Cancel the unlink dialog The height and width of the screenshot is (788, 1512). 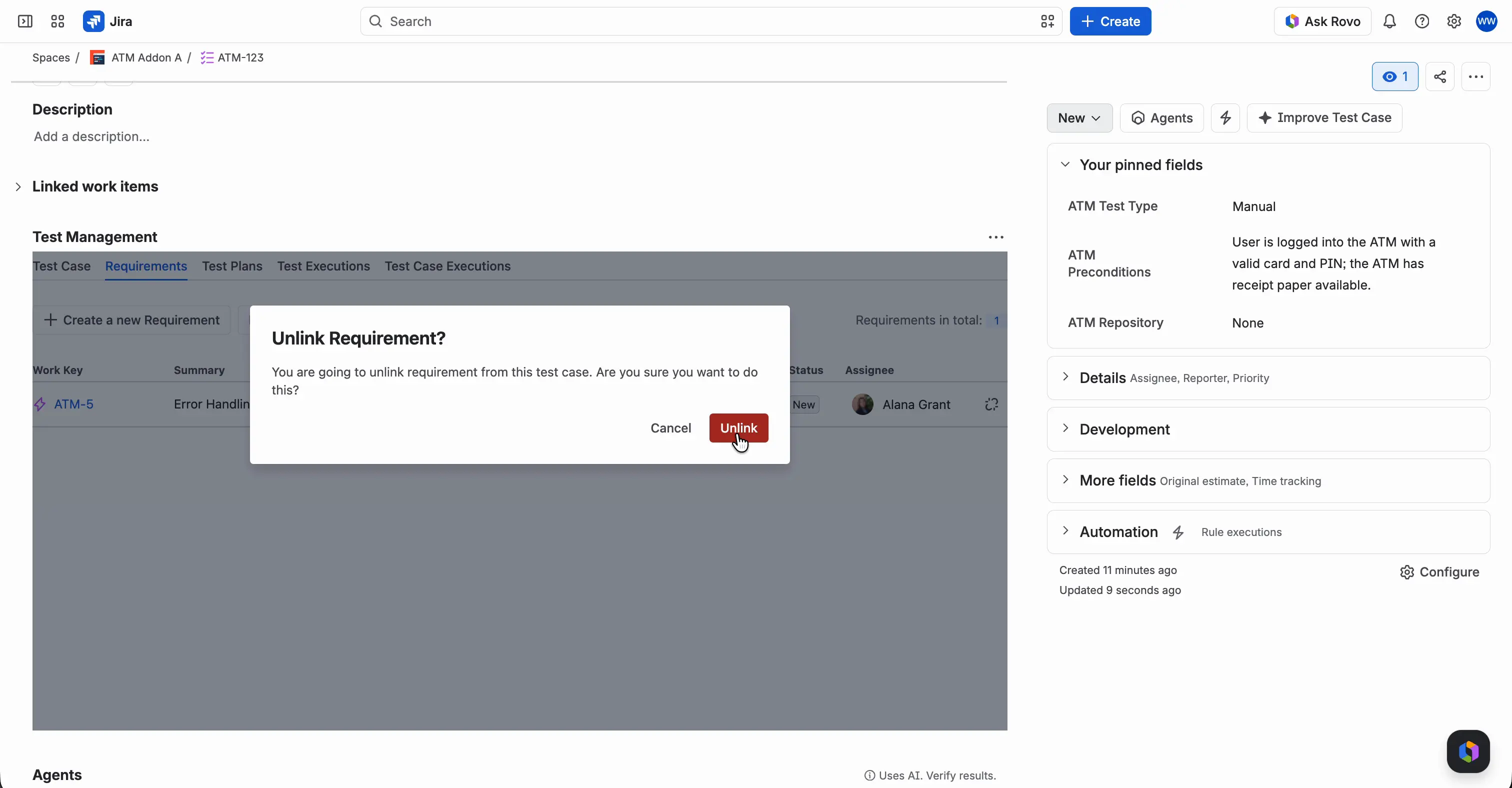tap(670, 428)
